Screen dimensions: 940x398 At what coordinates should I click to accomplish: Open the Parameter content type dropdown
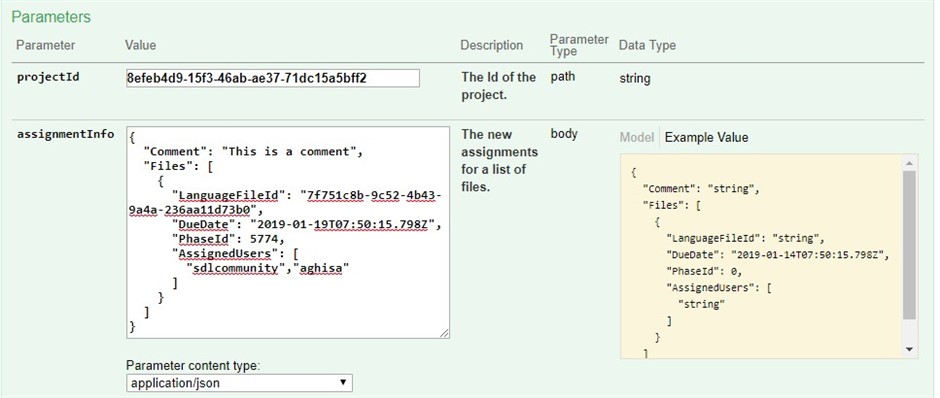tap(239, 383)
